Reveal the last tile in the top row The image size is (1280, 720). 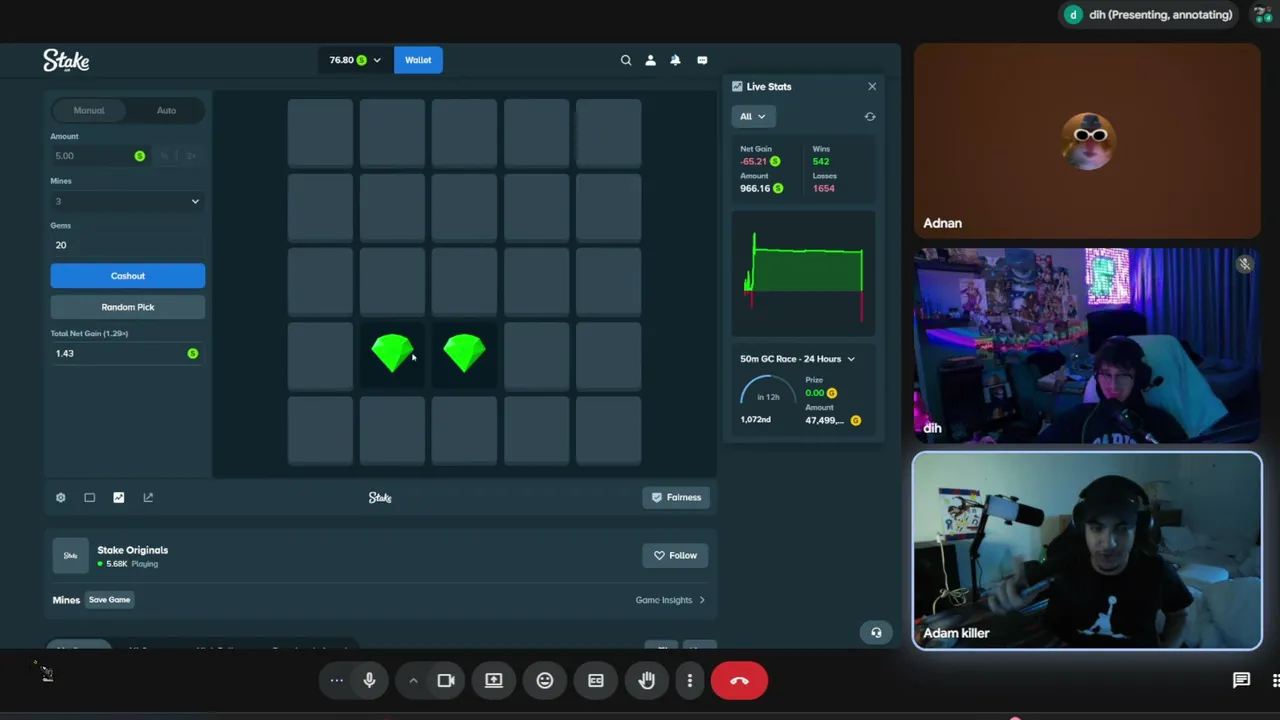608,133
